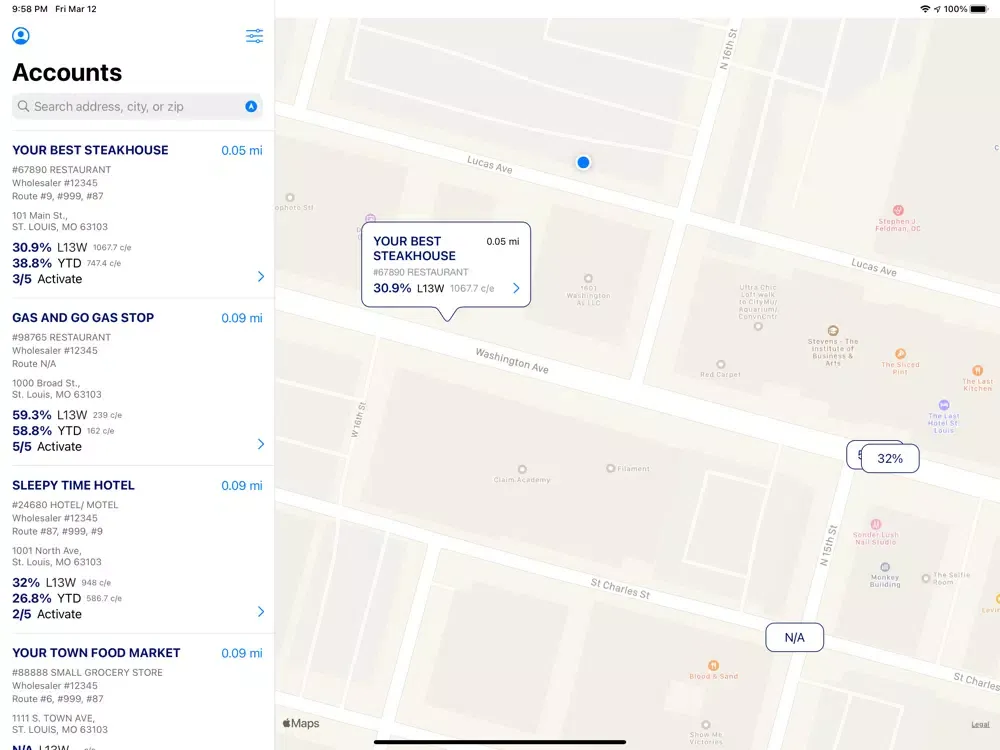Tap the Blood & Sand map pin
Screen dimensions: 1000x750
click(713, 666)
